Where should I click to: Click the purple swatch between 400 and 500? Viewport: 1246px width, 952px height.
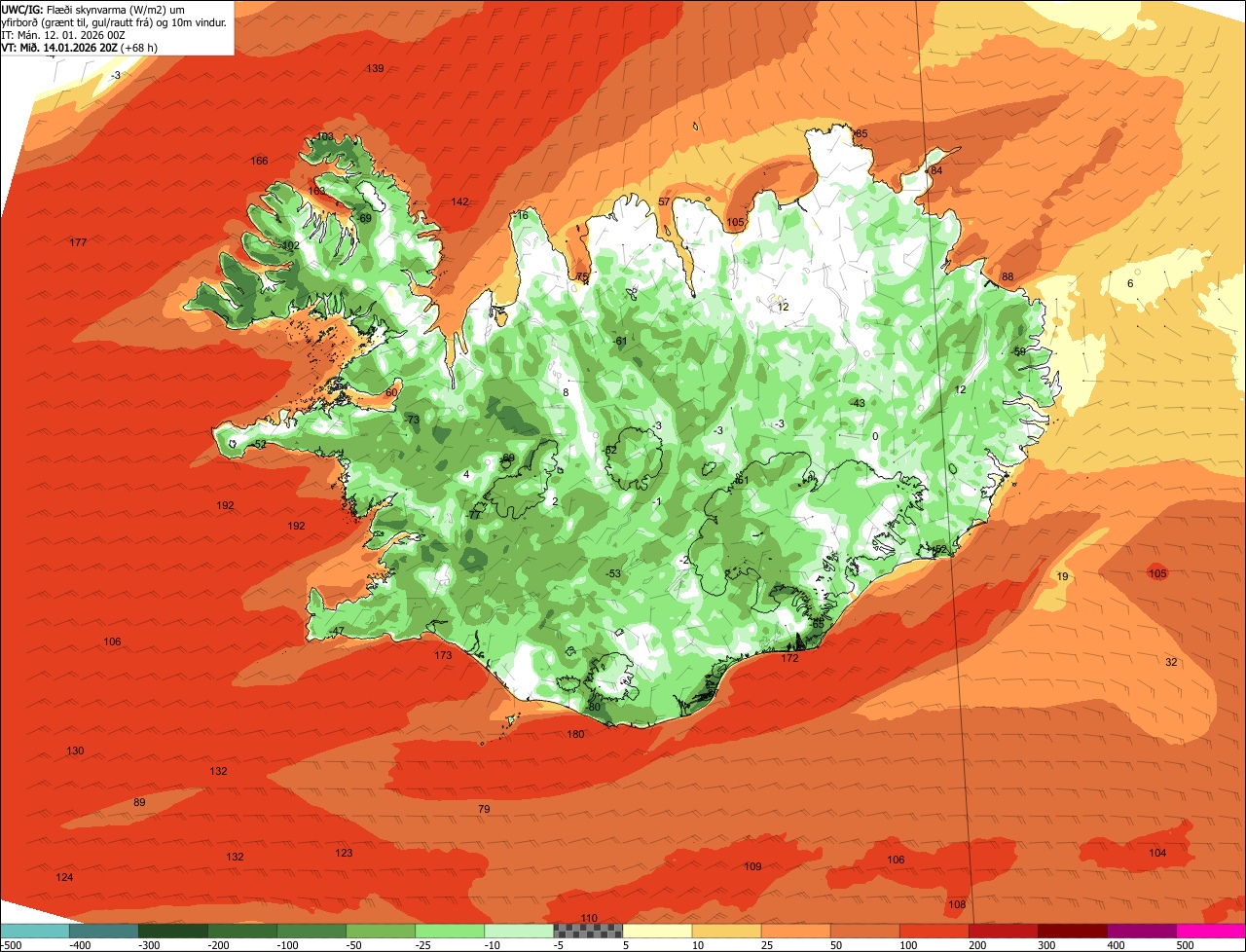(1143, 931)
